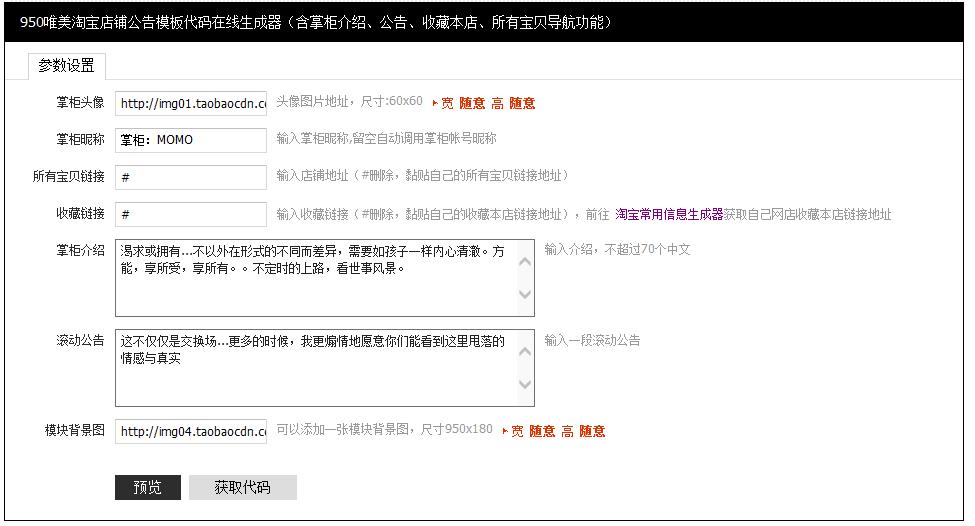Click inside the 滚动公告 text area
The image size is (975, 526).
tap(315, 368)
